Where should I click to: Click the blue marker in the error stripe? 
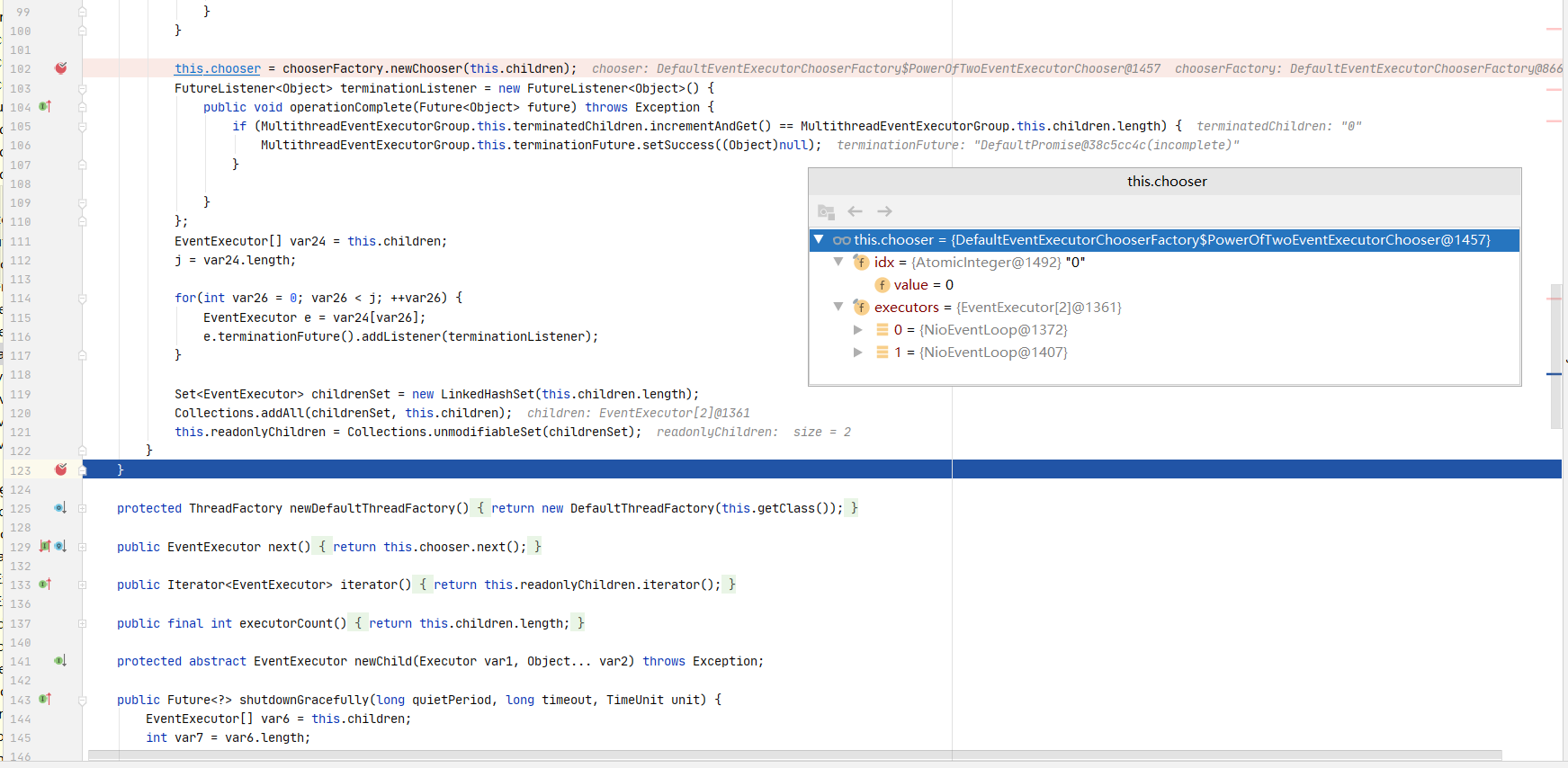pyautogui.click(x=1554, y=373)
